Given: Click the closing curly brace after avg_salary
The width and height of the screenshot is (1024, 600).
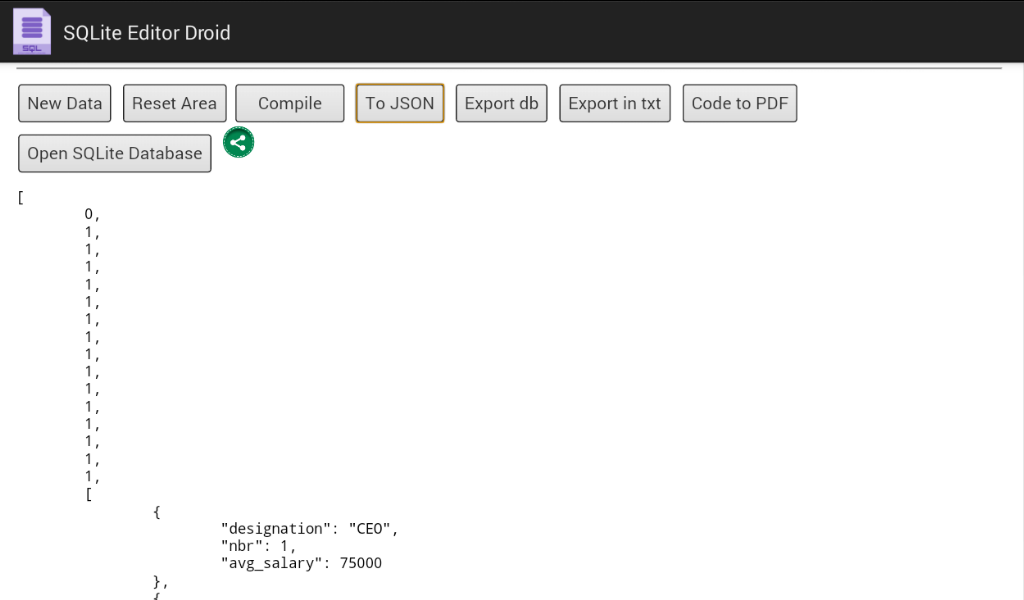Looking at the screenshot, I should point(159,581).
